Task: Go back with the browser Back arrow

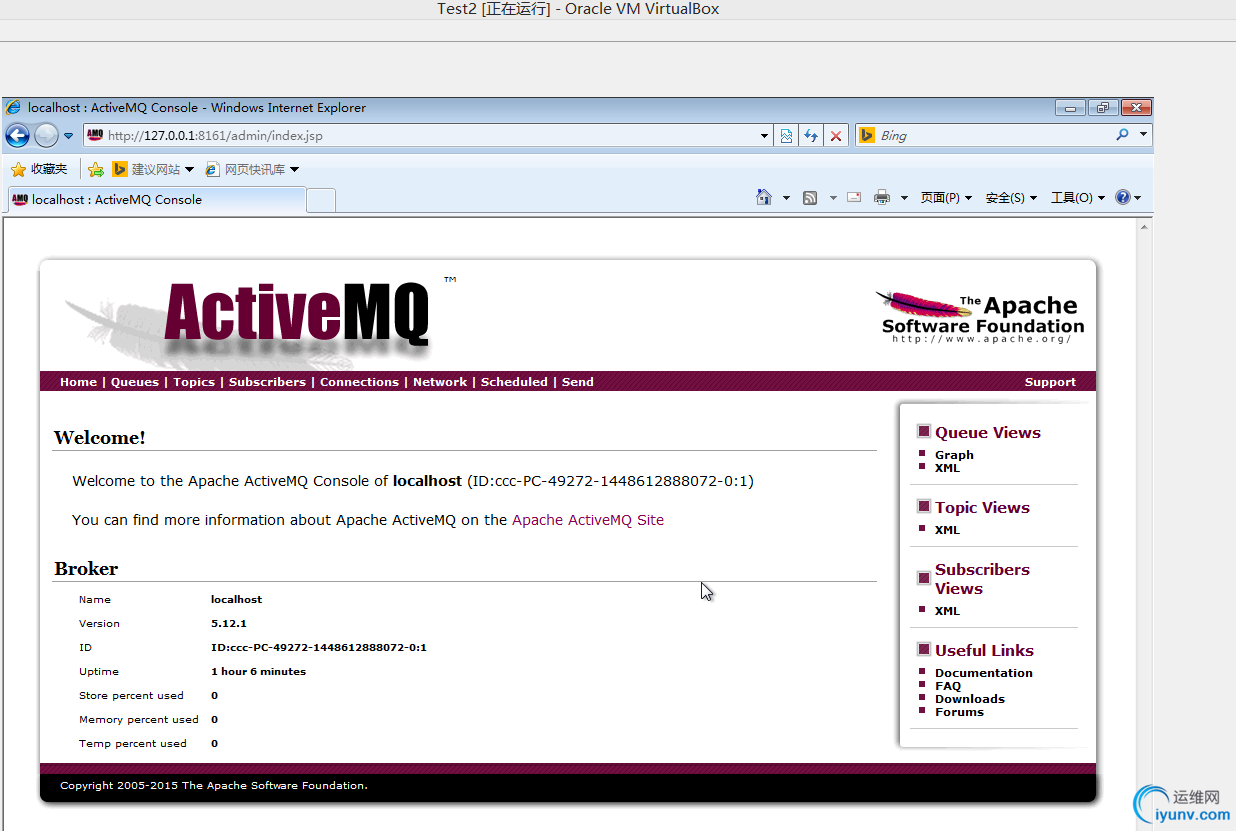Action: 17,135
